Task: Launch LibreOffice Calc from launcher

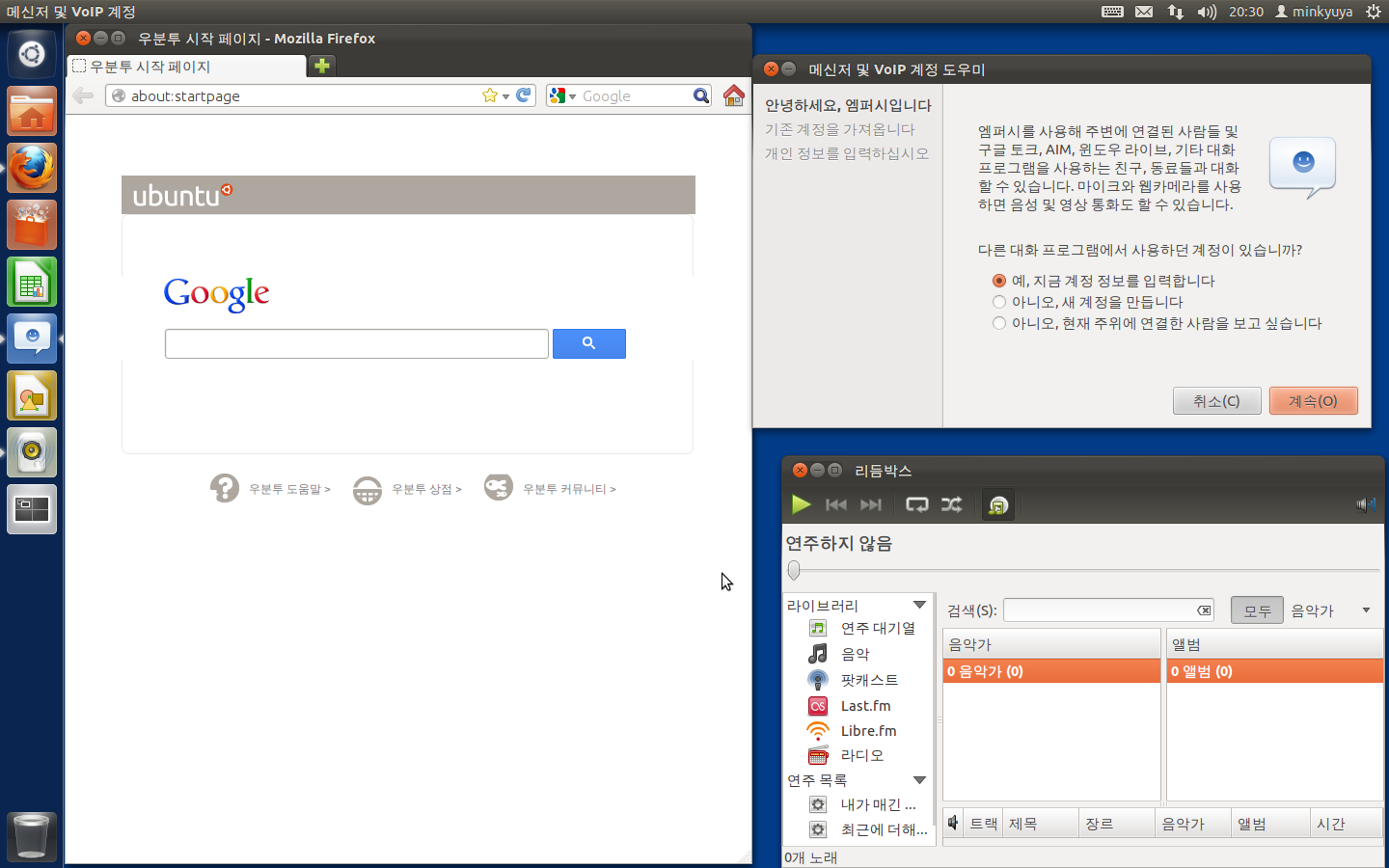Action: (x=32, y=282)
